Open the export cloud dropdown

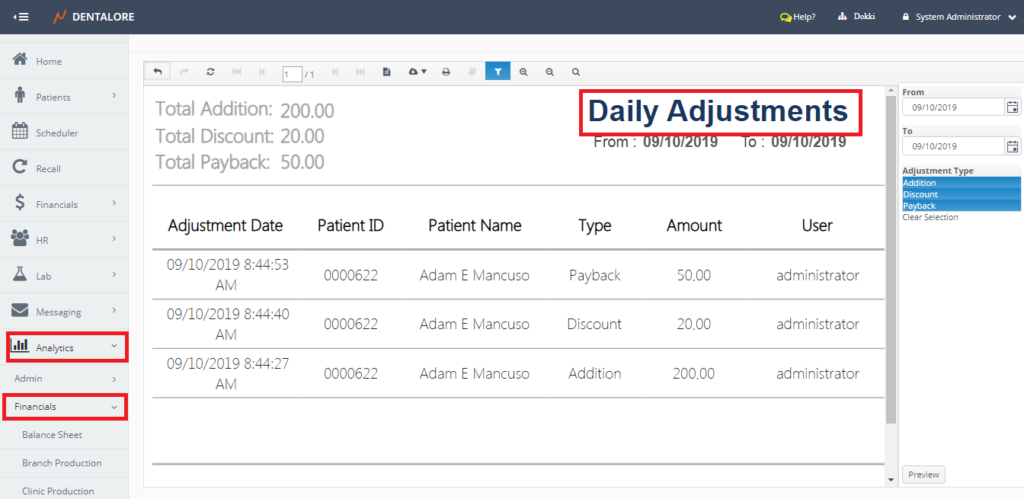(417, 72)
